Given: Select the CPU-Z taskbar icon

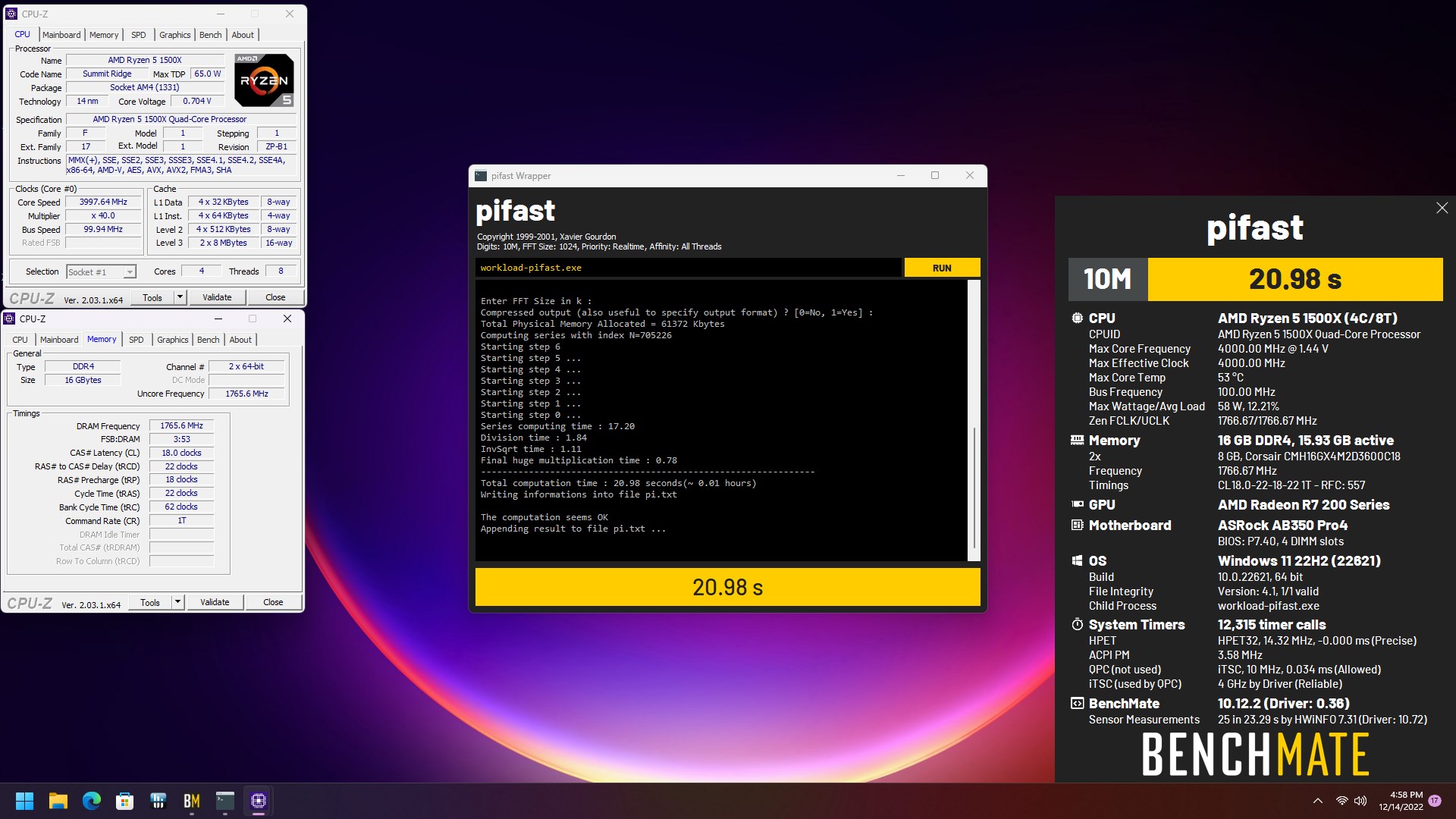Looking at the screenshot, I should [259, 801].
